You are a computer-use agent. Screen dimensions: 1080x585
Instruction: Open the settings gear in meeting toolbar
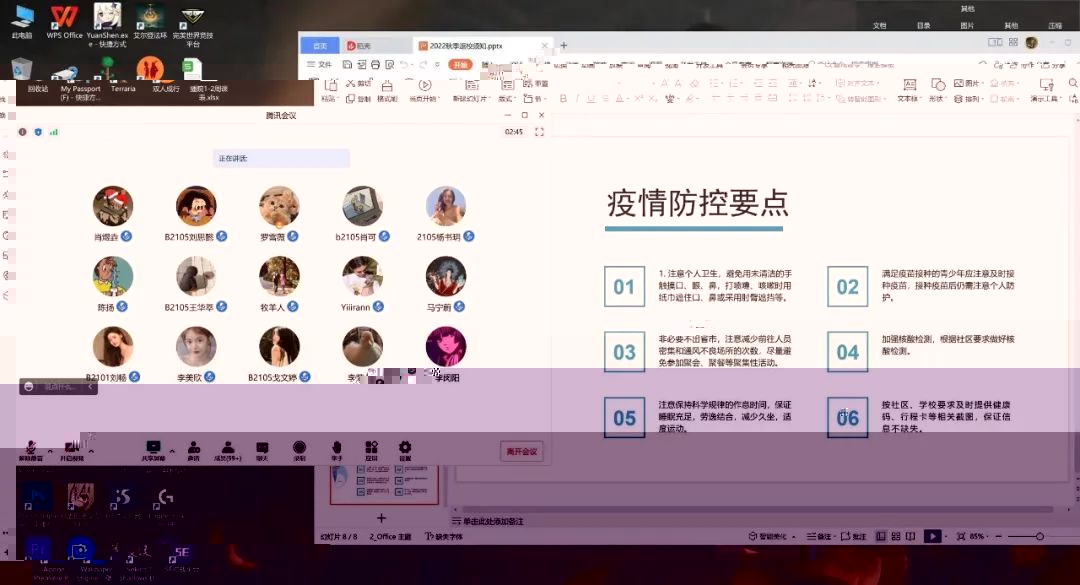(405, 450)
